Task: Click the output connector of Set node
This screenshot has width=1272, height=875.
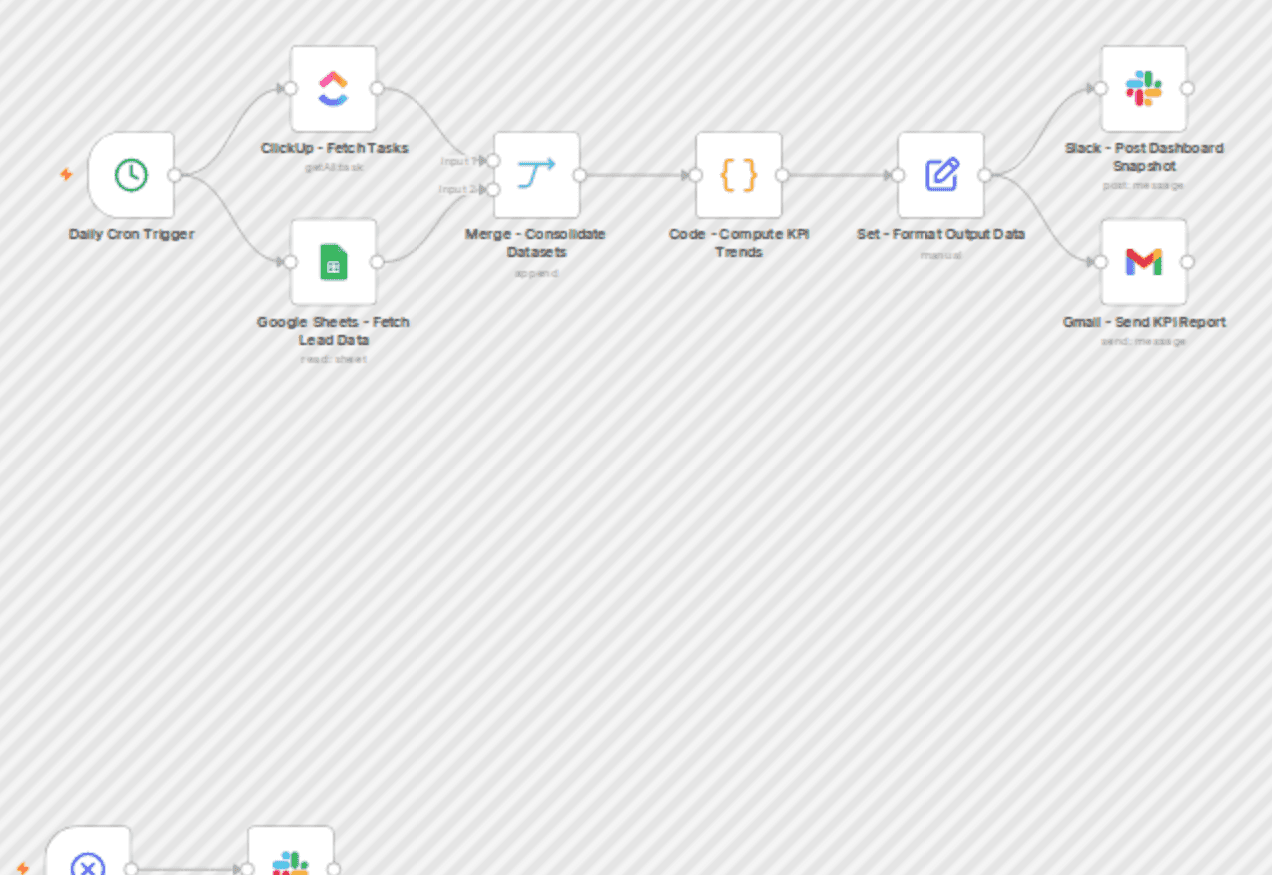Action: click(985, 175)
